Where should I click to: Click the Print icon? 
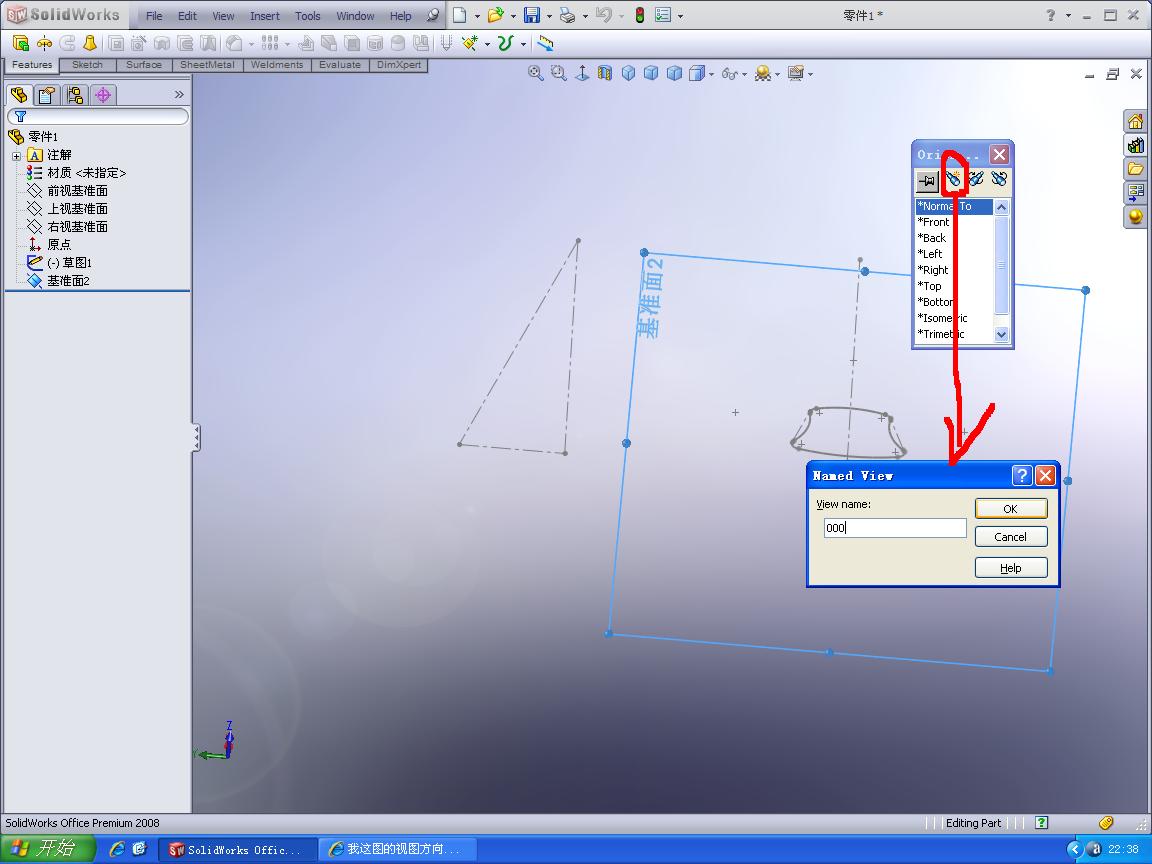coord(567,15)
